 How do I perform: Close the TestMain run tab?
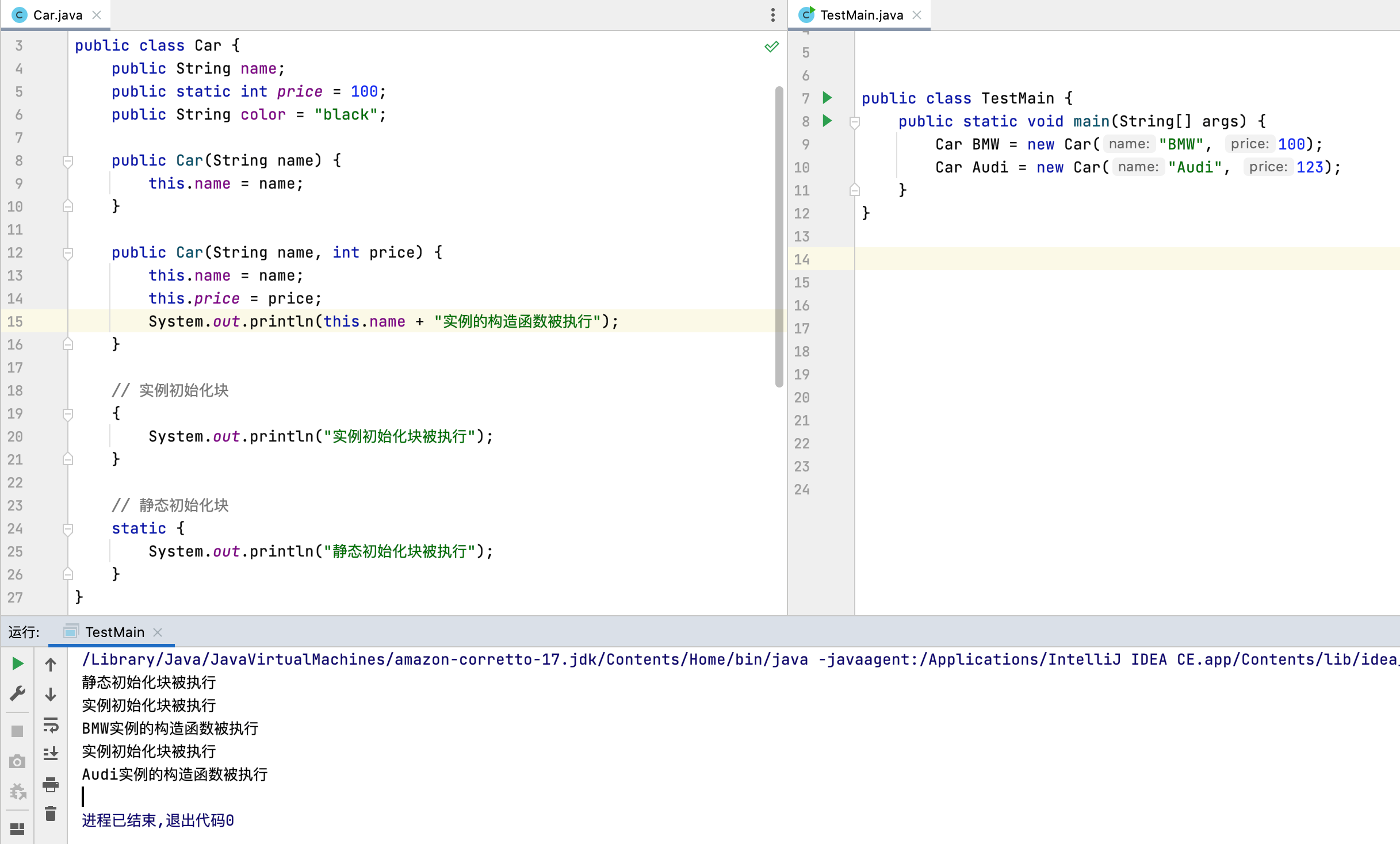[x=158, y=632]
